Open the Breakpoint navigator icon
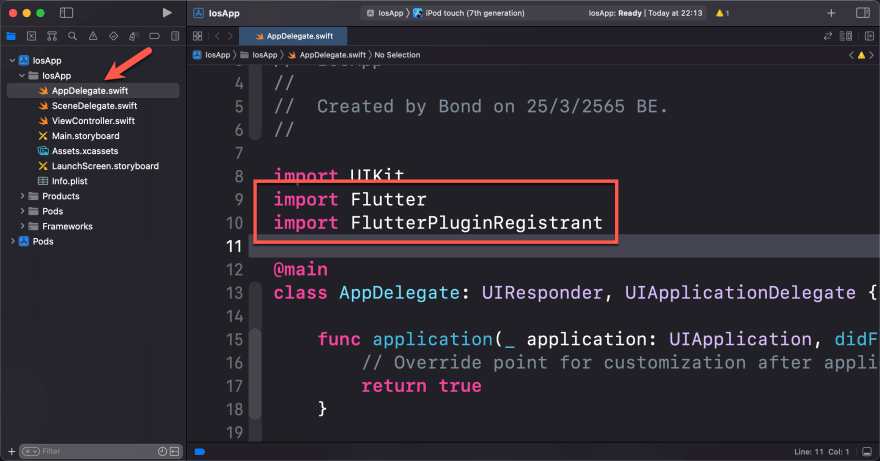880x461 pixels. pyautogui.click(x=154, y=36)
